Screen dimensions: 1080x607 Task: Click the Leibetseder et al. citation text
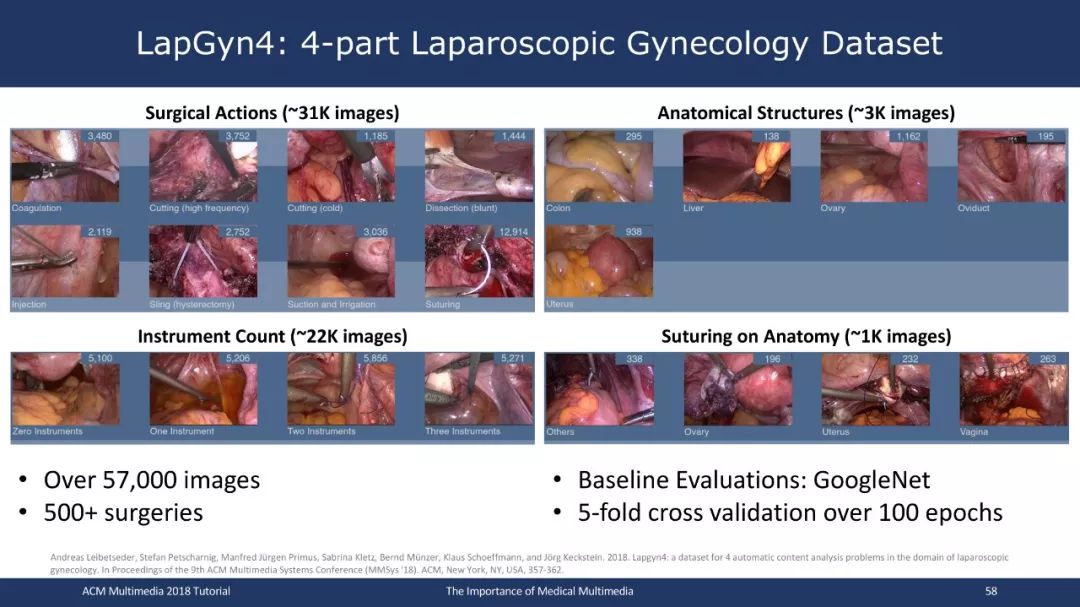coord(529,564)
